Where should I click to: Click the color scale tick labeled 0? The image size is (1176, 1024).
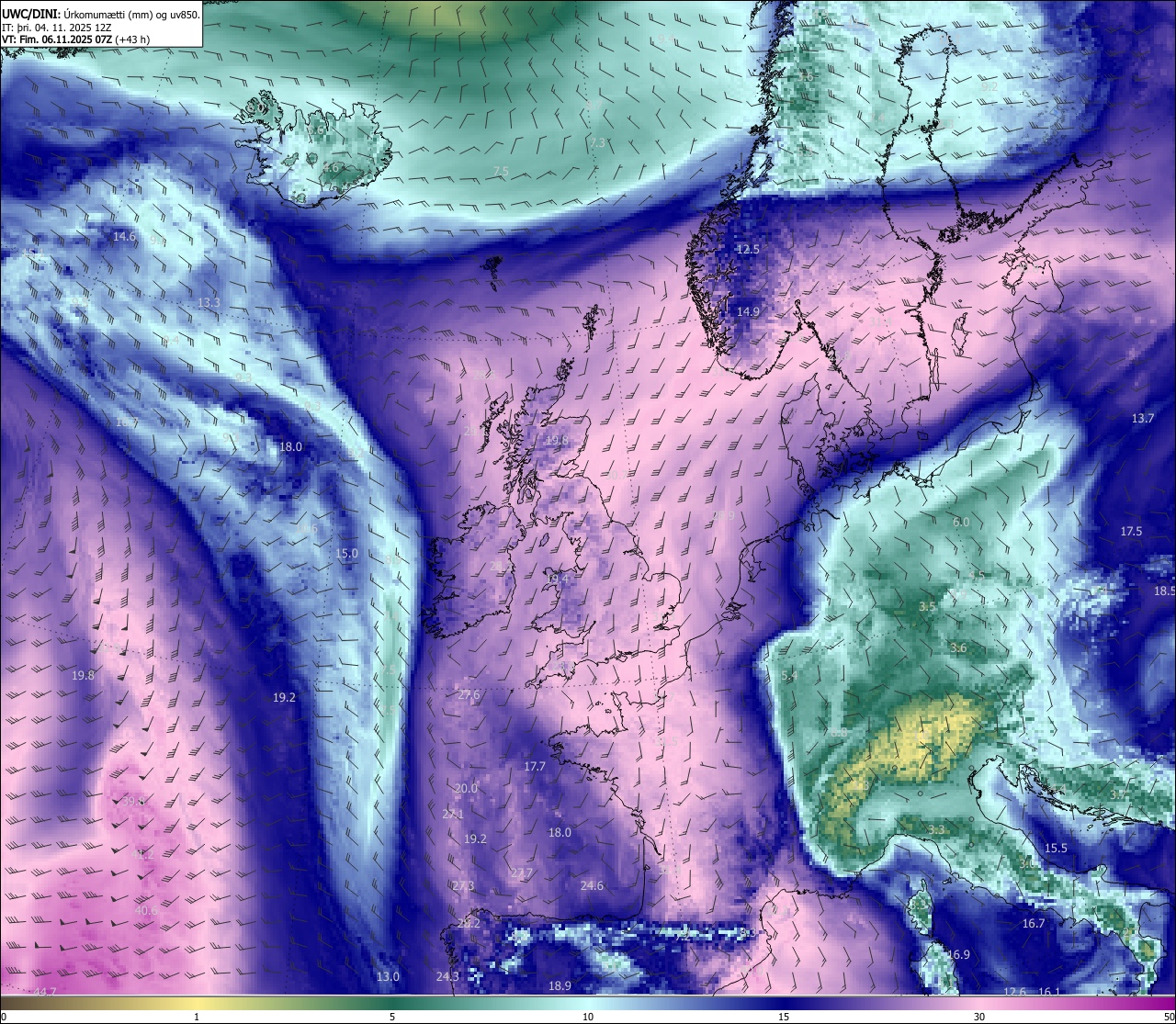click(x=4, y=1017)
